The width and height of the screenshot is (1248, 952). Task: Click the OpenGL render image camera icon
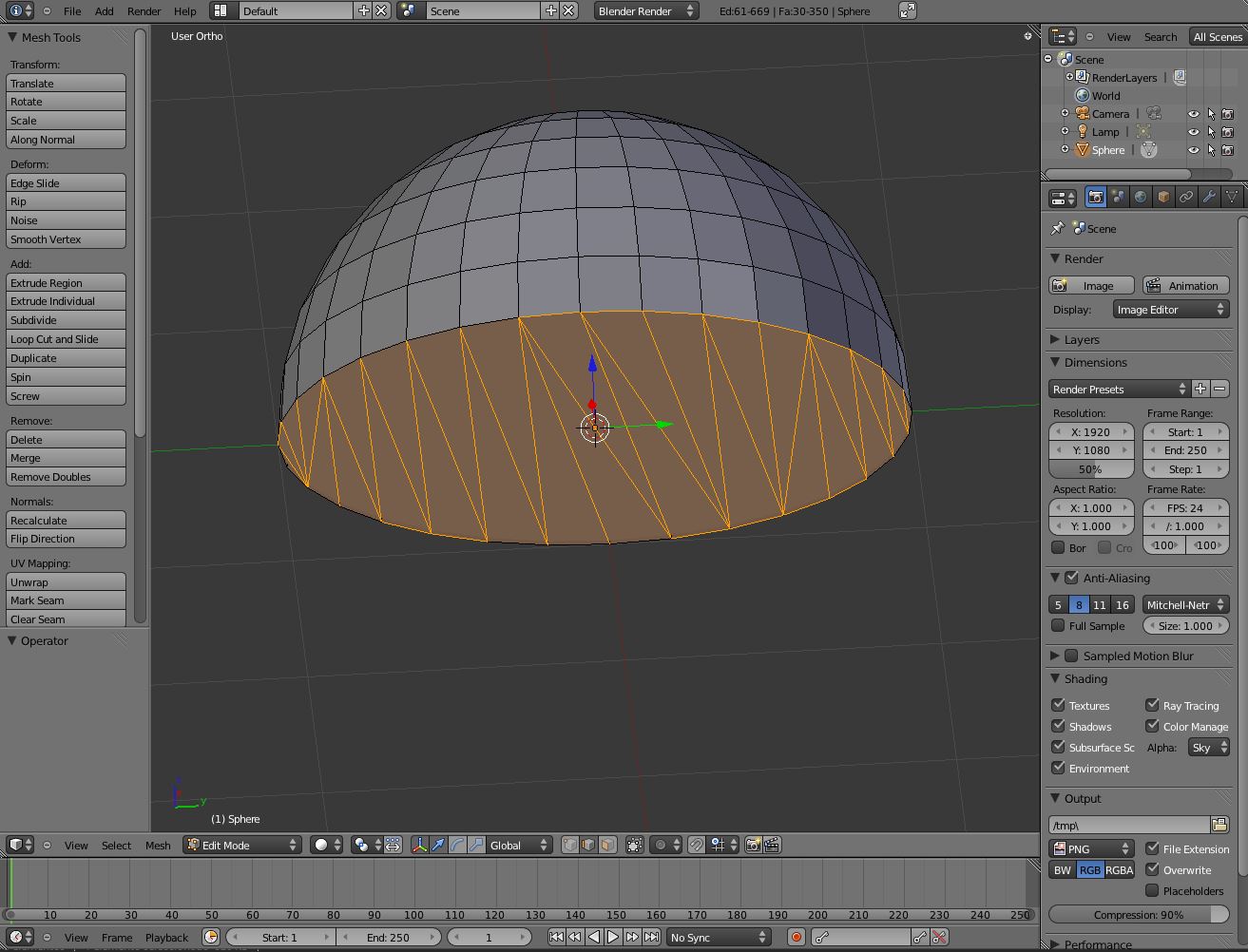753,845
